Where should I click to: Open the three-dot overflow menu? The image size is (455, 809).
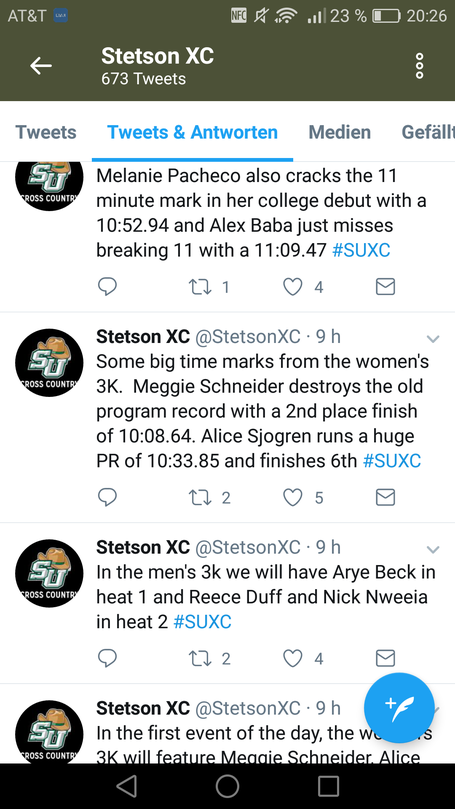click(419, 66)
